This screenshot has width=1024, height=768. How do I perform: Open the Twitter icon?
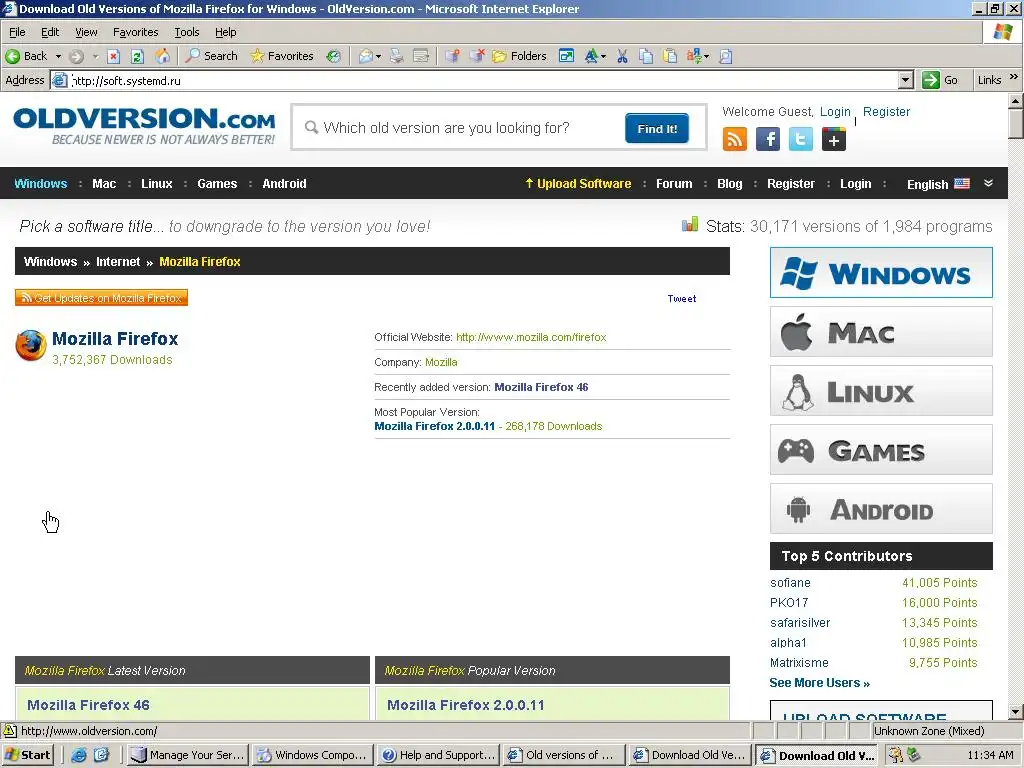(x=801, y=139)
